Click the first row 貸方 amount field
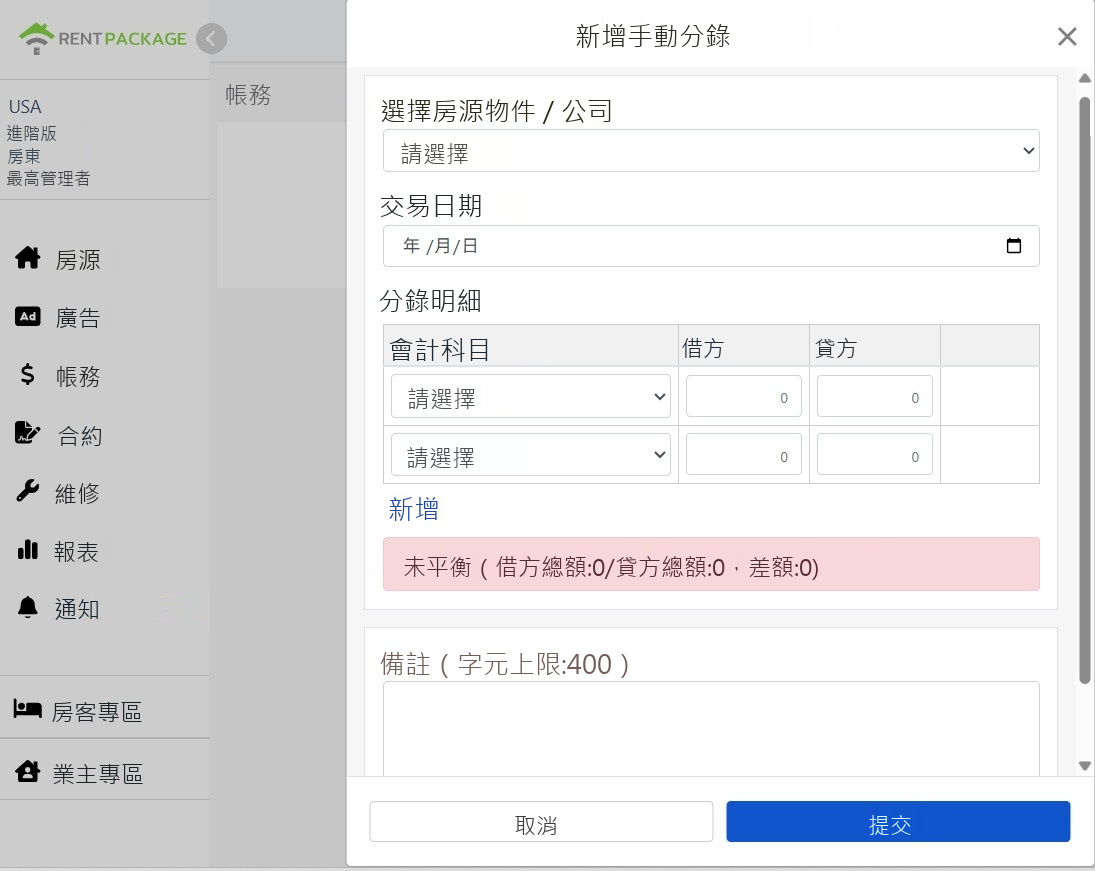1095x871 pixels. (x=875, y=396)
